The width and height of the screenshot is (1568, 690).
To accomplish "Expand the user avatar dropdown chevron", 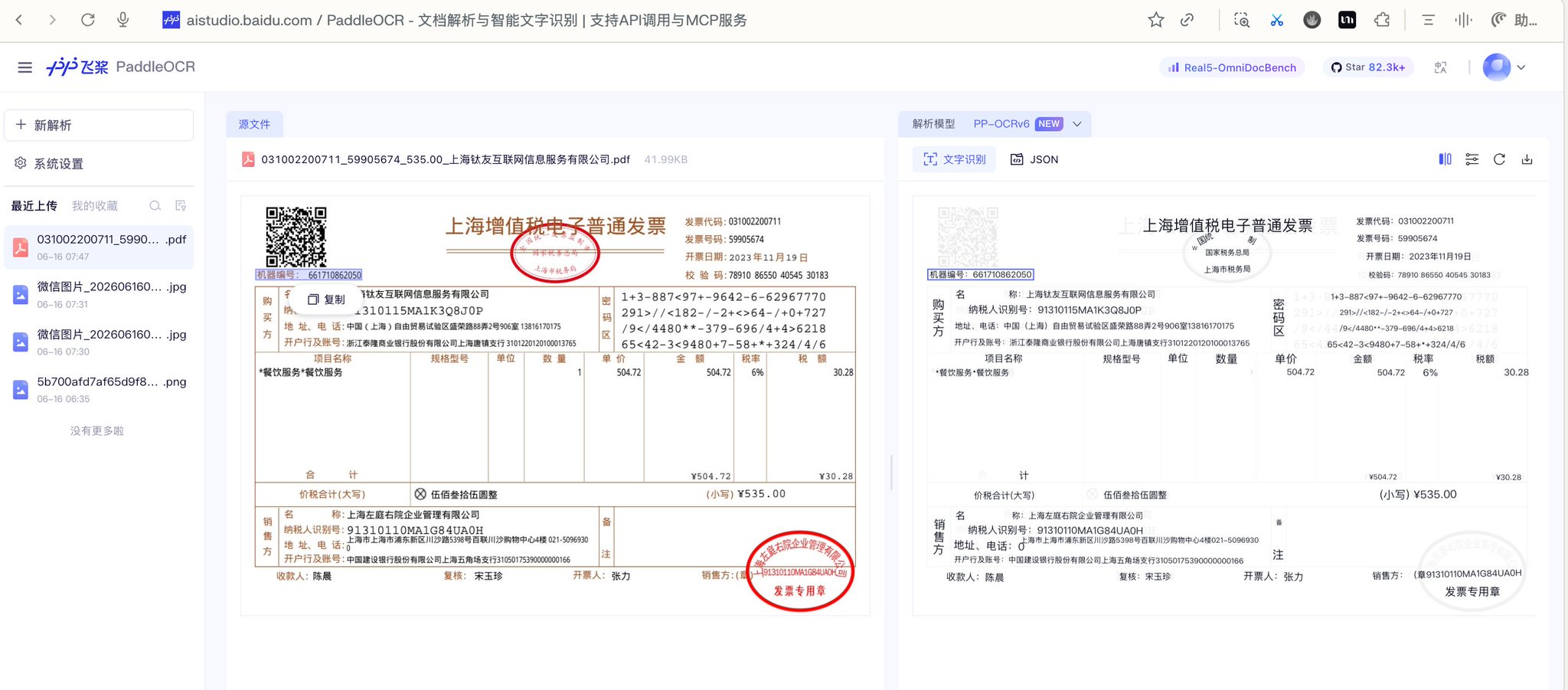I will point(1521,67).
